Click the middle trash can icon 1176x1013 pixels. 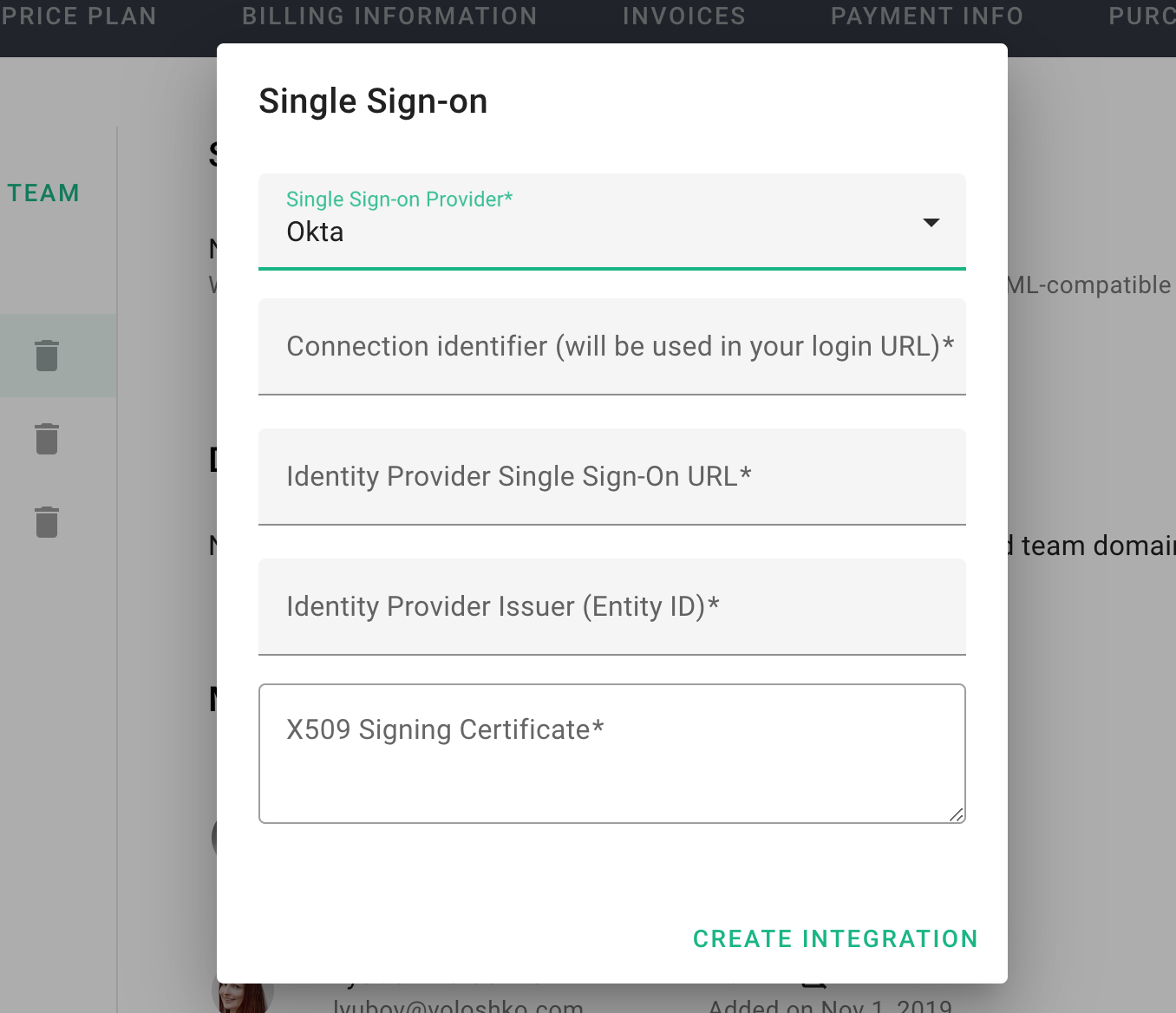[x=47, y=439]
